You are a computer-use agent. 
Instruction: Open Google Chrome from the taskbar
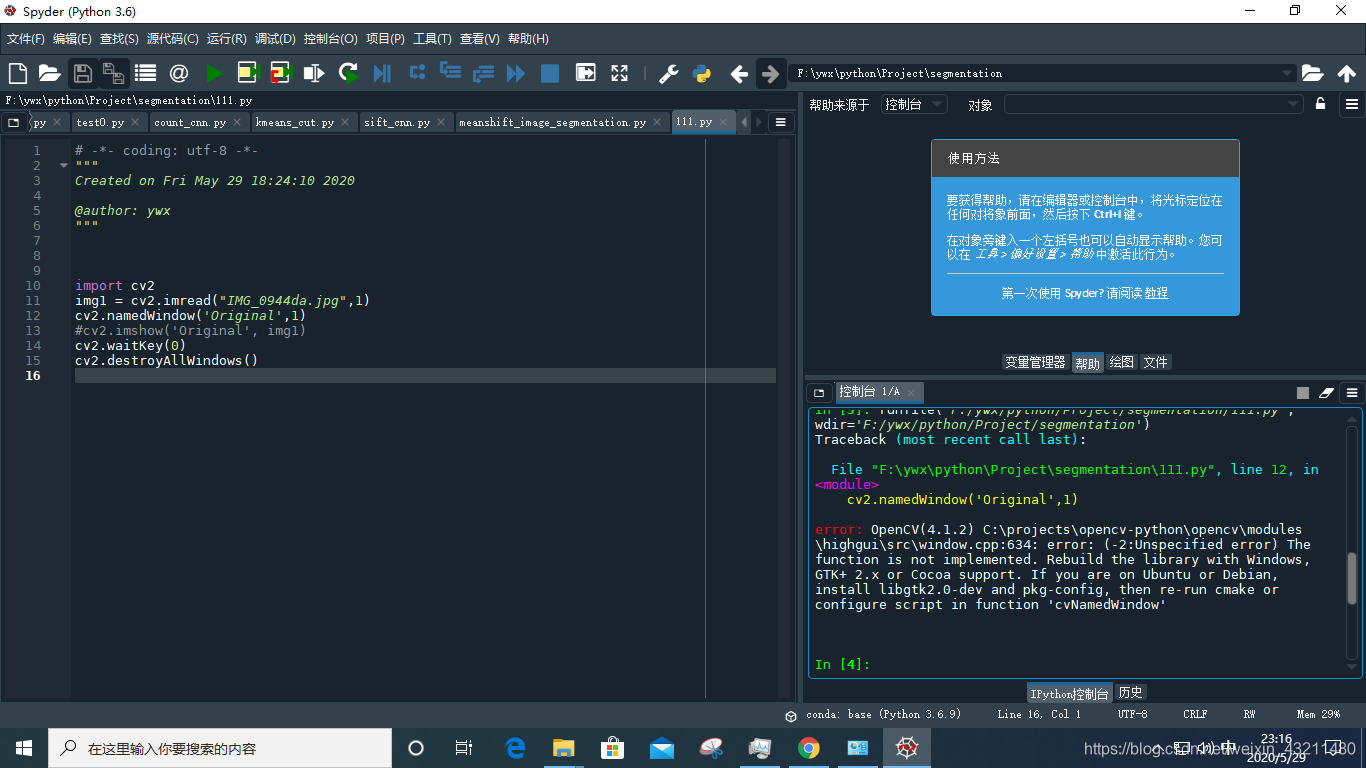point(810,747)
